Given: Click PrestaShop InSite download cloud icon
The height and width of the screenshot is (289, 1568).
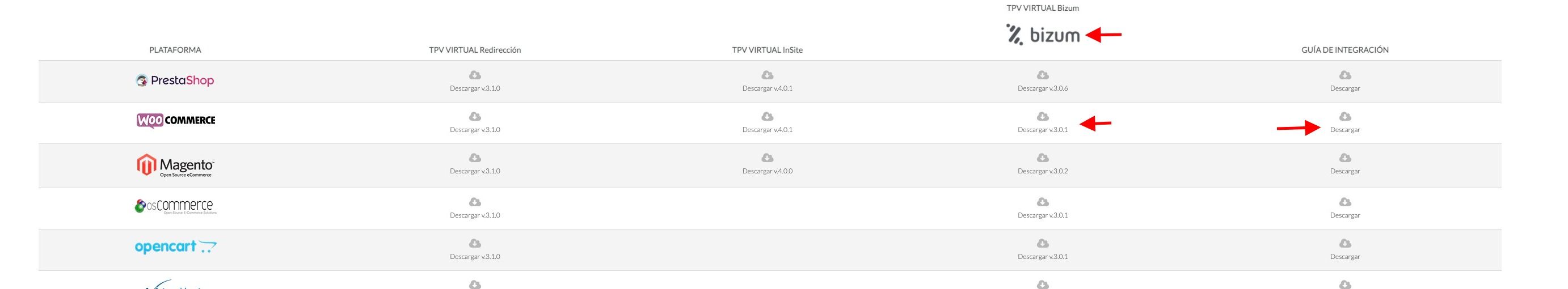Looking at the screenshot, I should 767,75.
